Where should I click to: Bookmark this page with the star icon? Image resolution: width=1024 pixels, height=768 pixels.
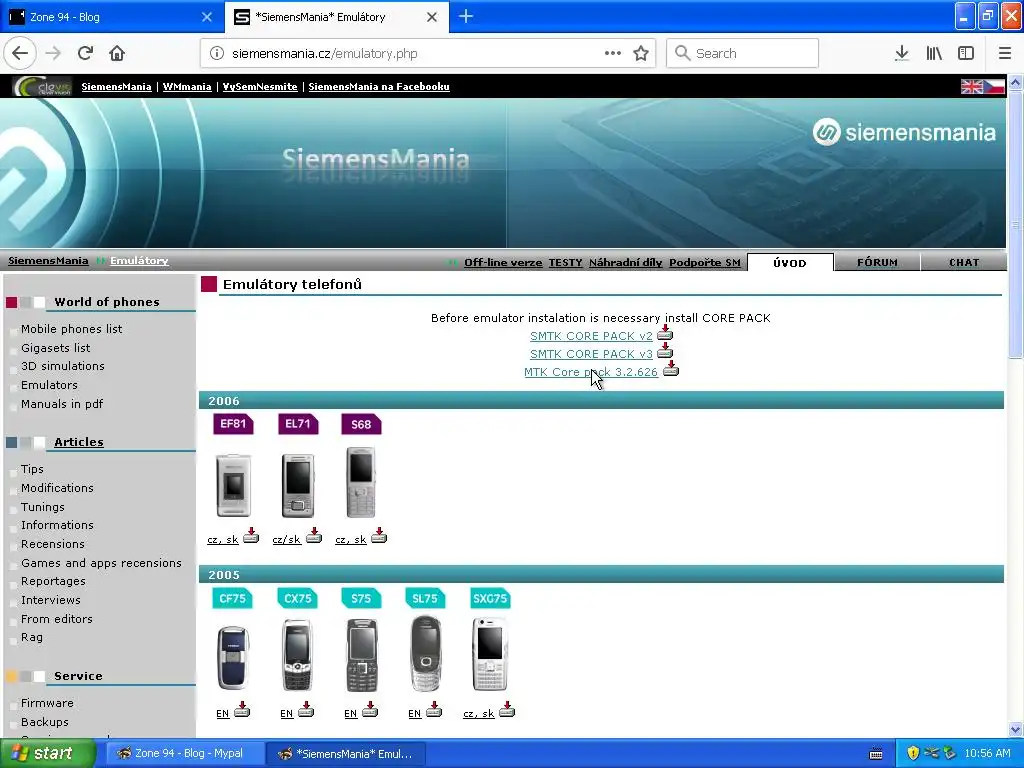coord(641,54)
